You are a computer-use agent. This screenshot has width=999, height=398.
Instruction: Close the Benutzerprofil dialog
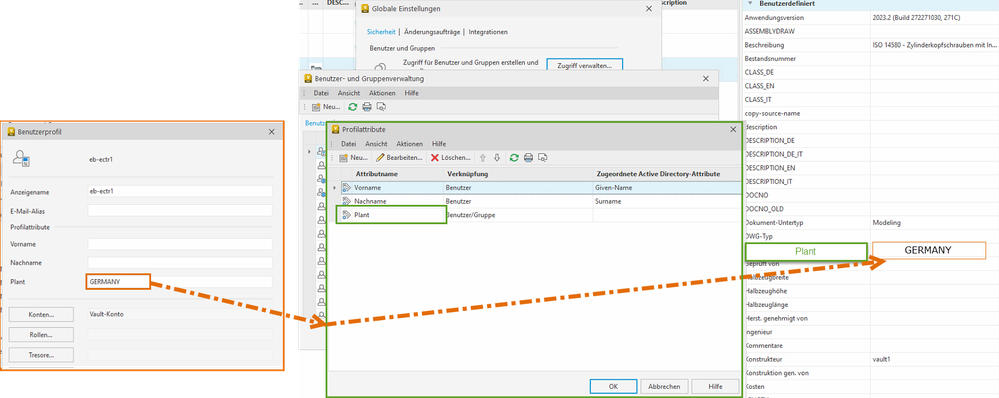(x=272, y=132)
